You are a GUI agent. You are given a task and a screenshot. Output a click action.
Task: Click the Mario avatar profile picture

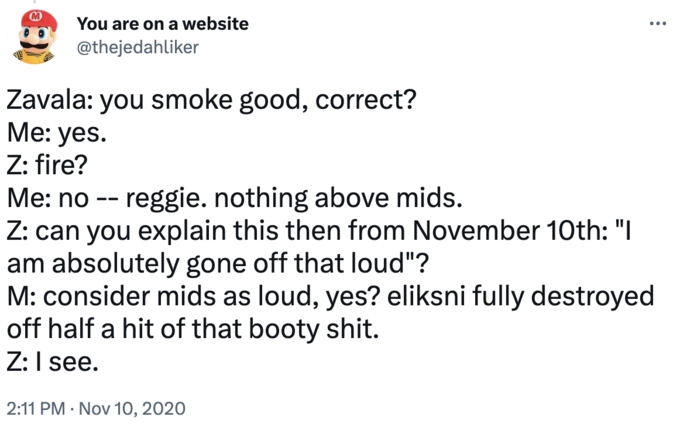point(35,37)
